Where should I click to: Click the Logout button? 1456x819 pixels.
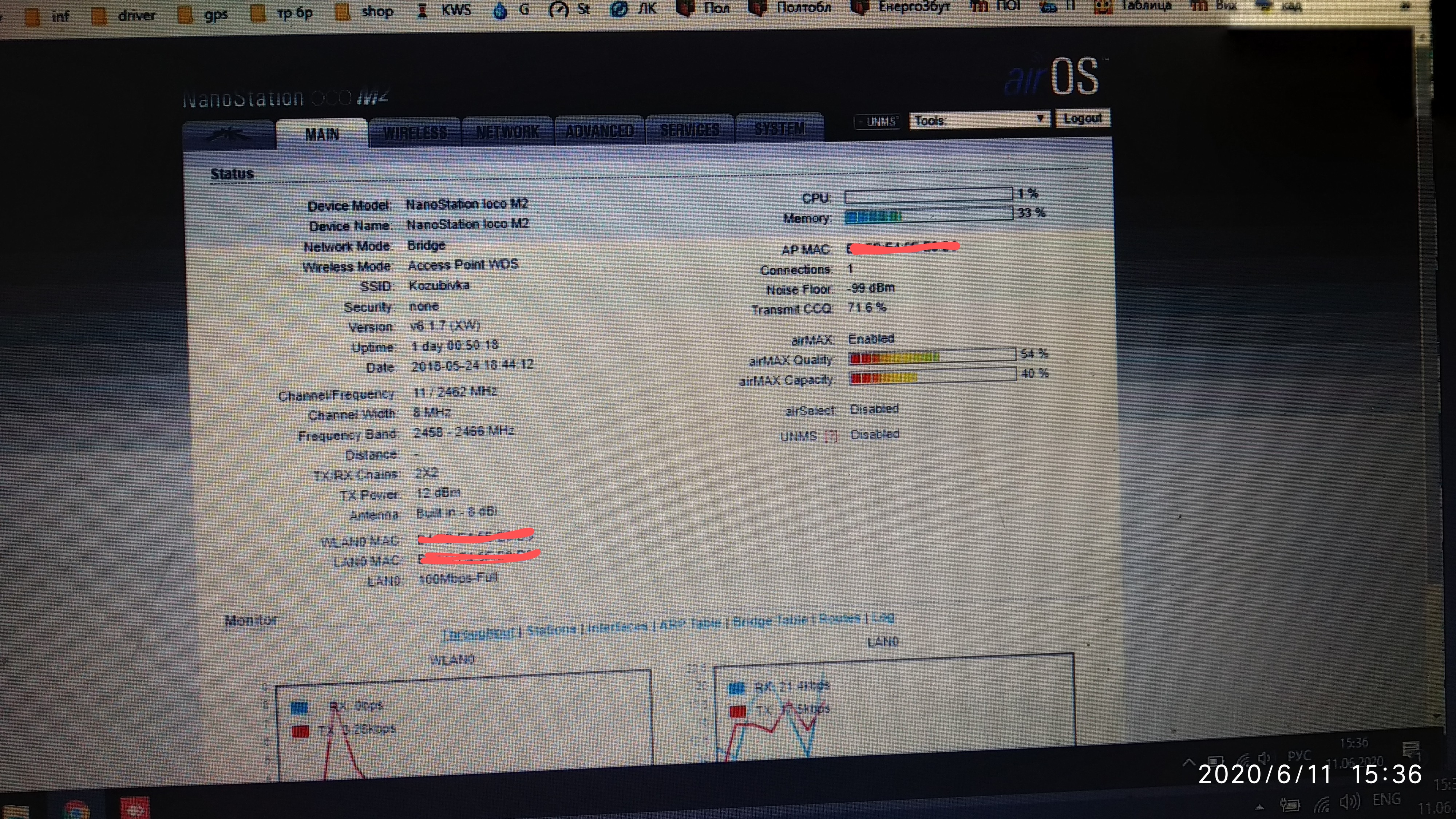(x=1083, y=118)
